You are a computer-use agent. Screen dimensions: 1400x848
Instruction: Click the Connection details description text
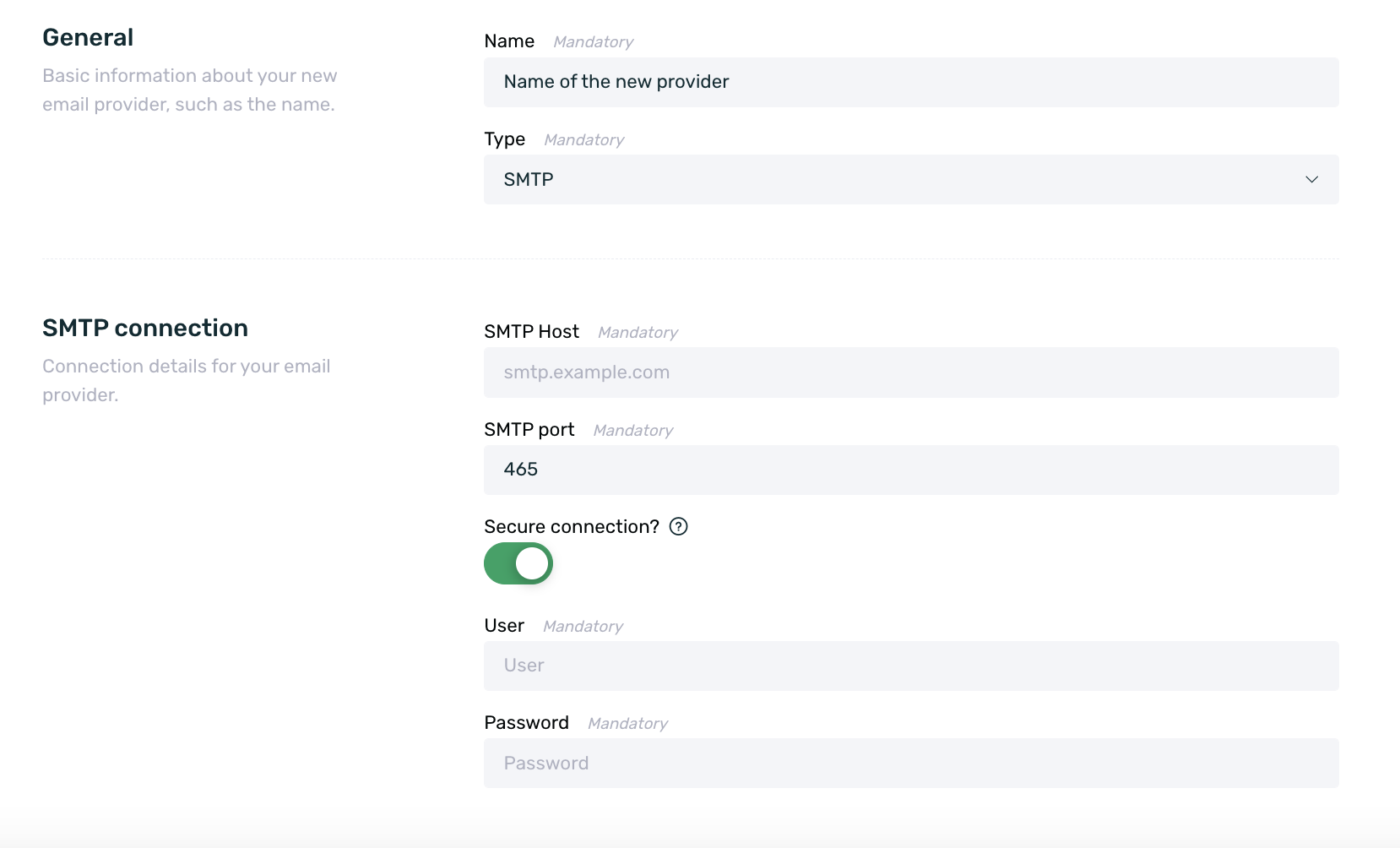pyautogui.click(x=186, y=380)
